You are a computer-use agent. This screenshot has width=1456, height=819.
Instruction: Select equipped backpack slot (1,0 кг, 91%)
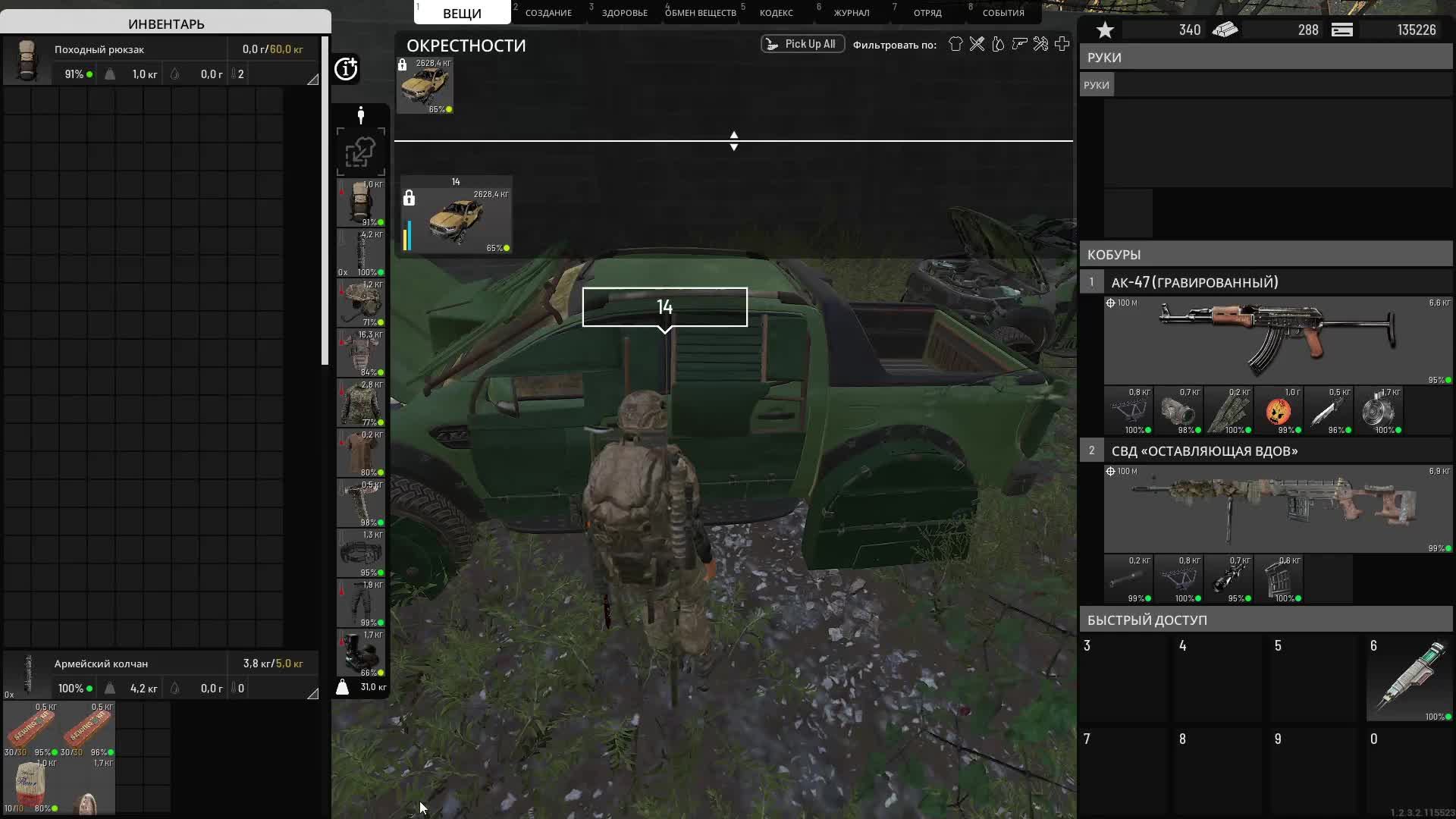(361, 203)
